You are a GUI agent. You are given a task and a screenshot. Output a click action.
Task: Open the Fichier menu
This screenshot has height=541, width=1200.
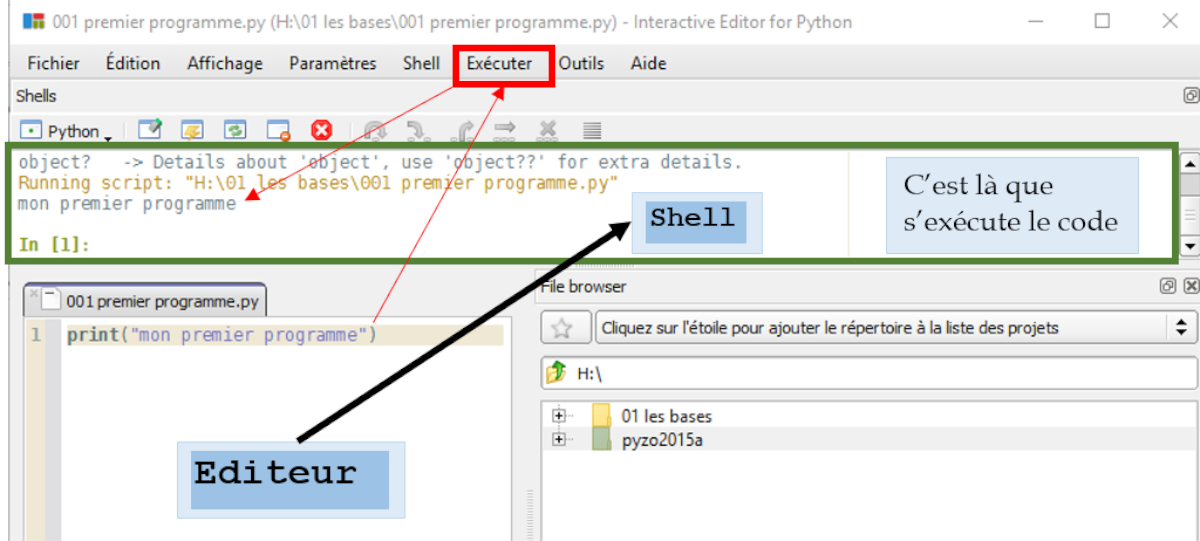[54, 63]
